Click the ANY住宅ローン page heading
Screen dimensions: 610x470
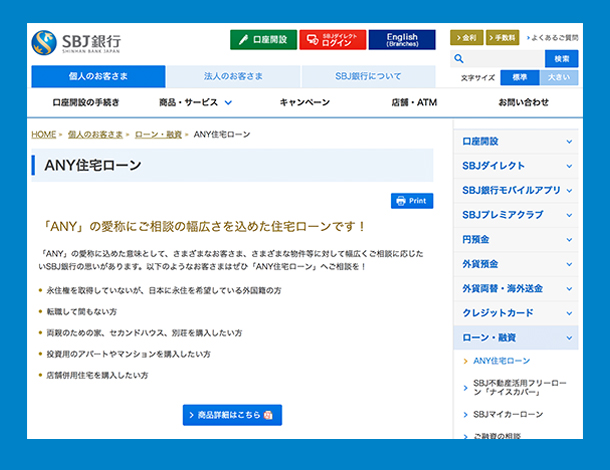pos(93,165)
